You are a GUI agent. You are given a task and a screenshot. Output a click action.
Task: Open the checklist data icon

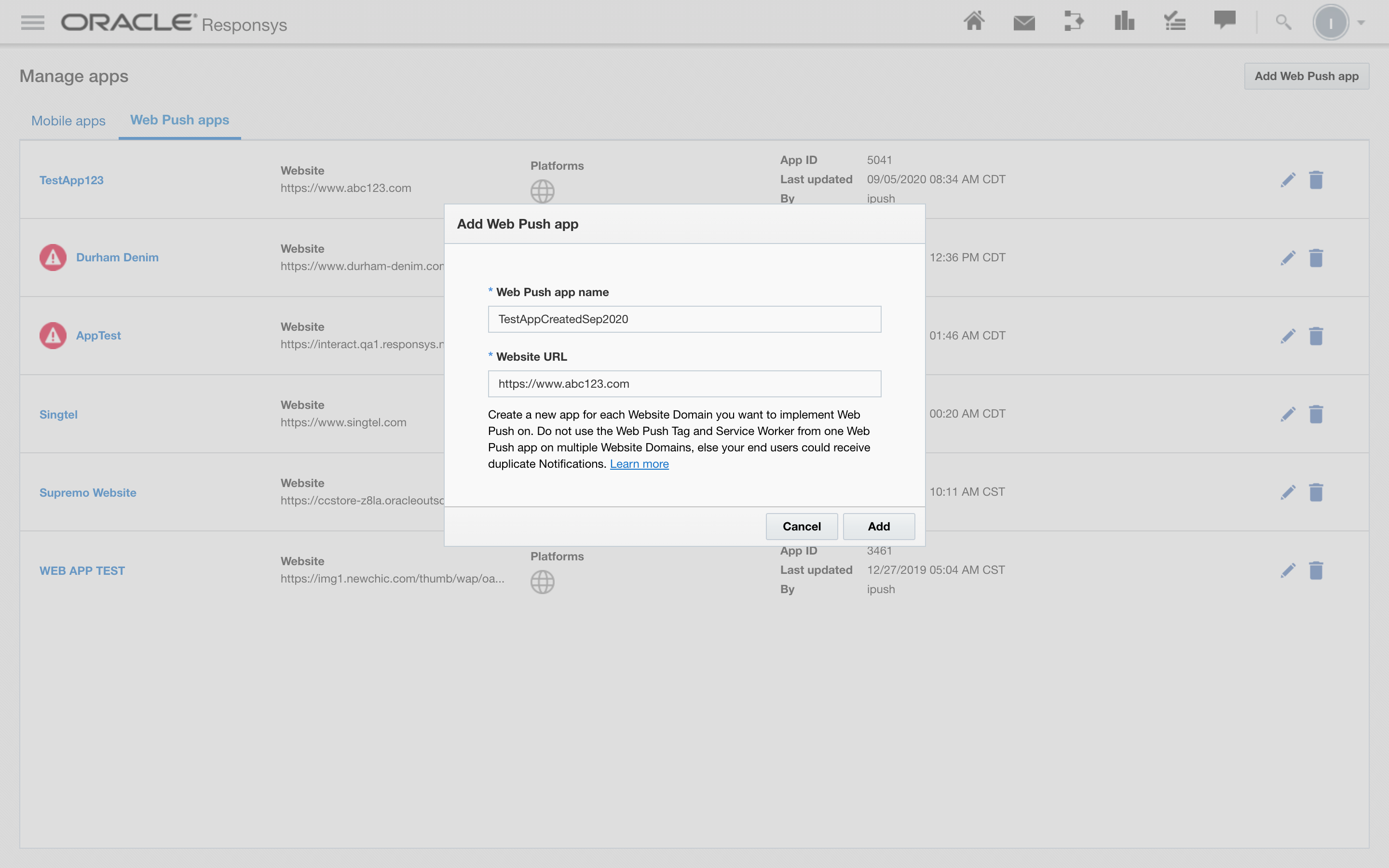[x=1174, y=22]
